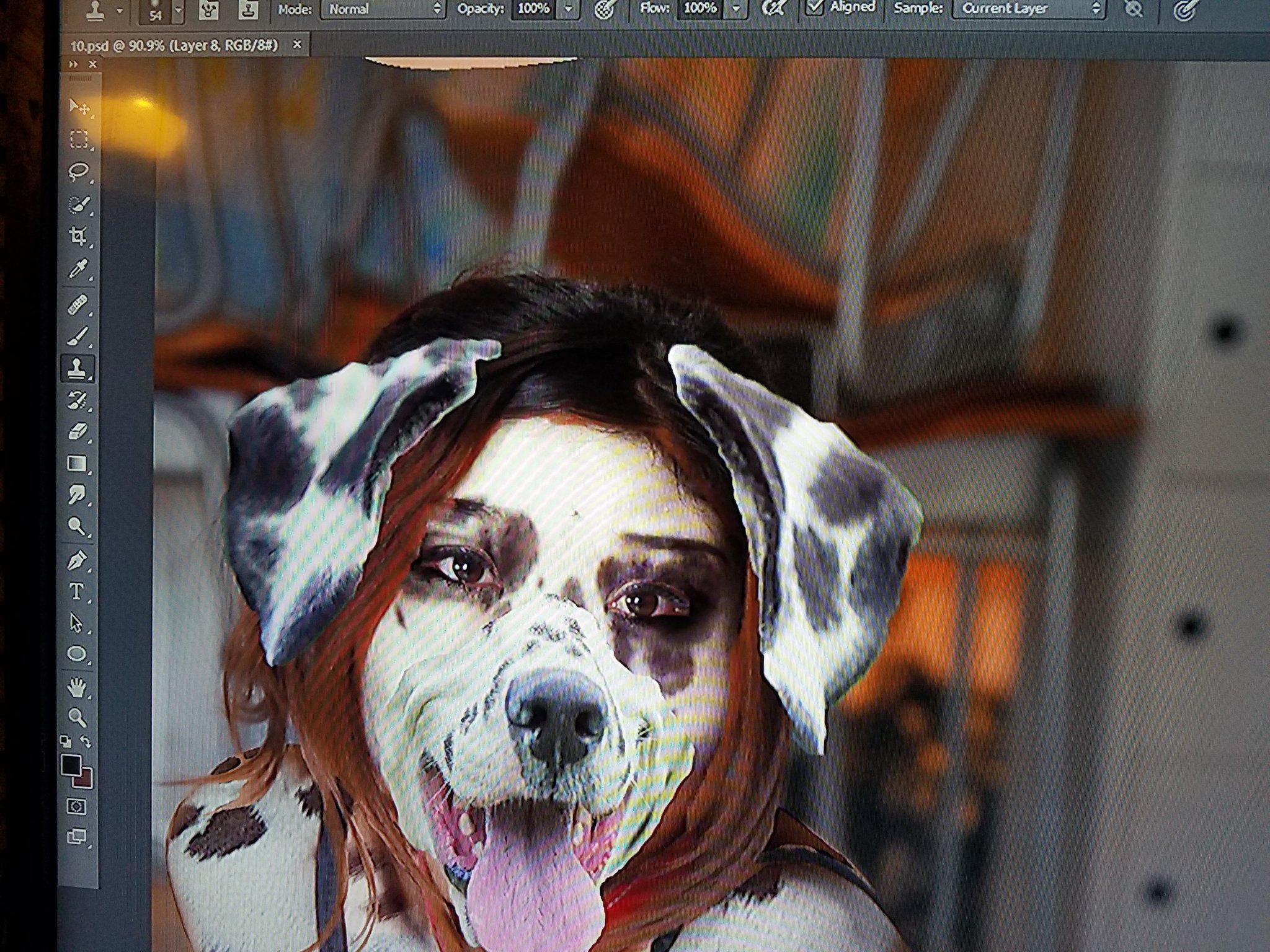Toggle Quick Mask mode
Screen dimensions: 1270x952
pos(77,806)
